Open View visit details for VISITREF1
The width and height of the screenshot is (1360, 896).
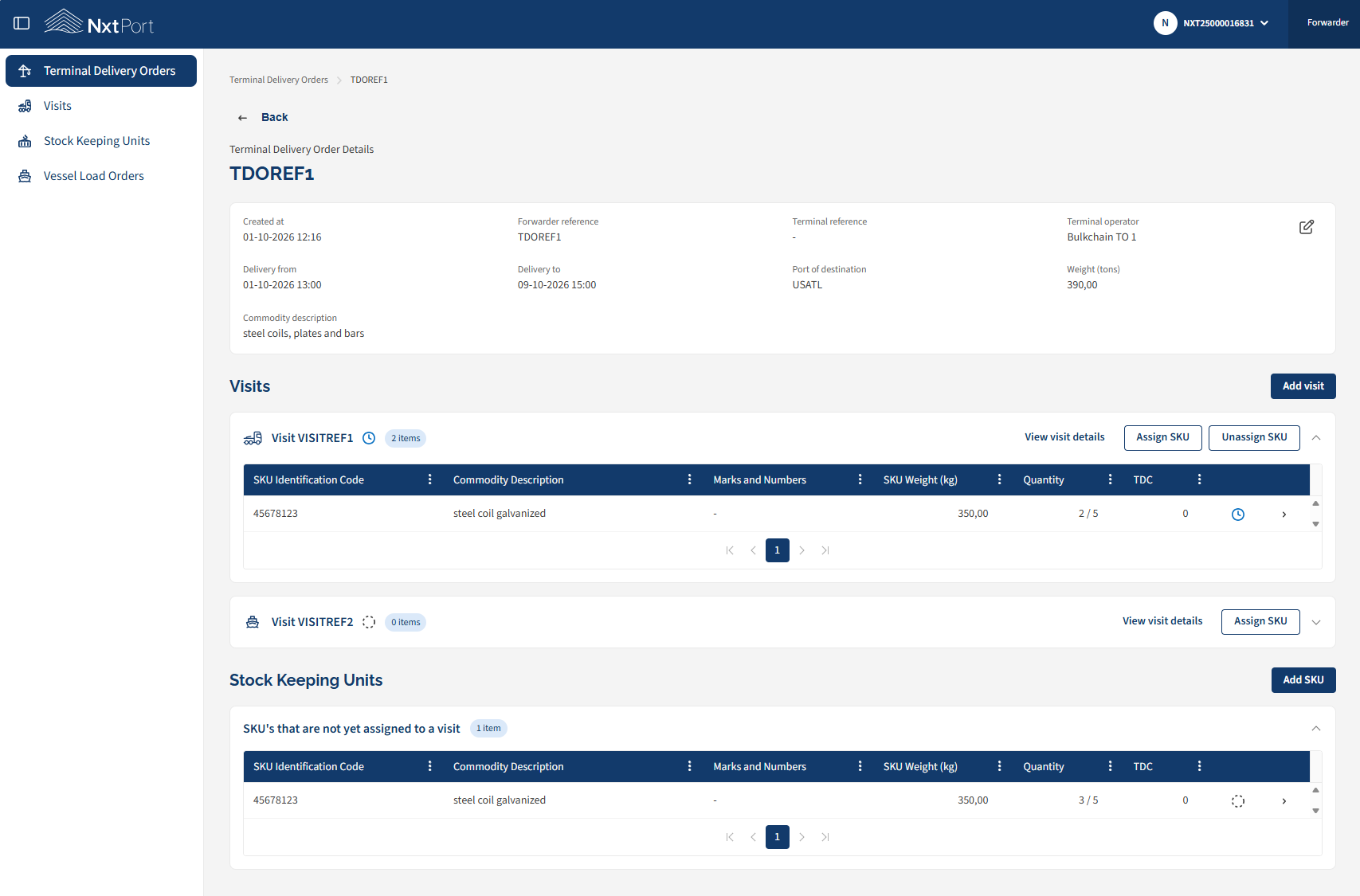tap(1064, 437)
